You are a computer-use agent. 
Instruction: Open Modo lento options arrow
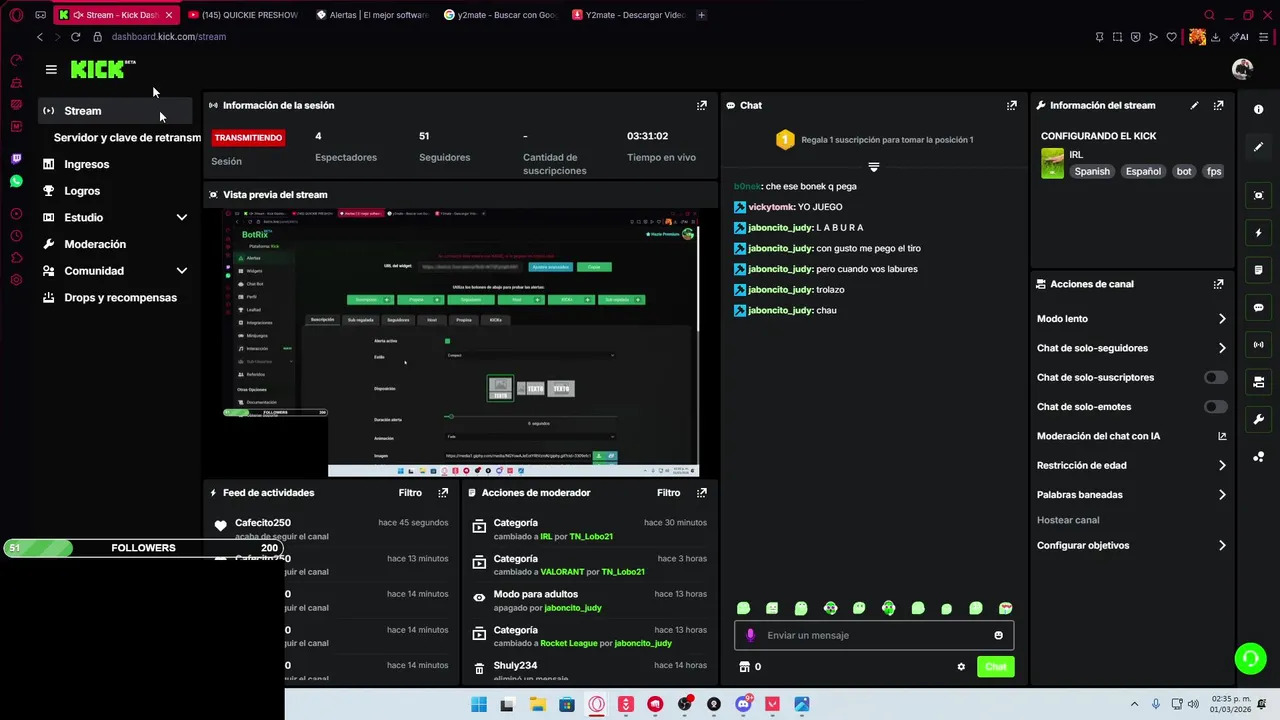pos(1222,319)
